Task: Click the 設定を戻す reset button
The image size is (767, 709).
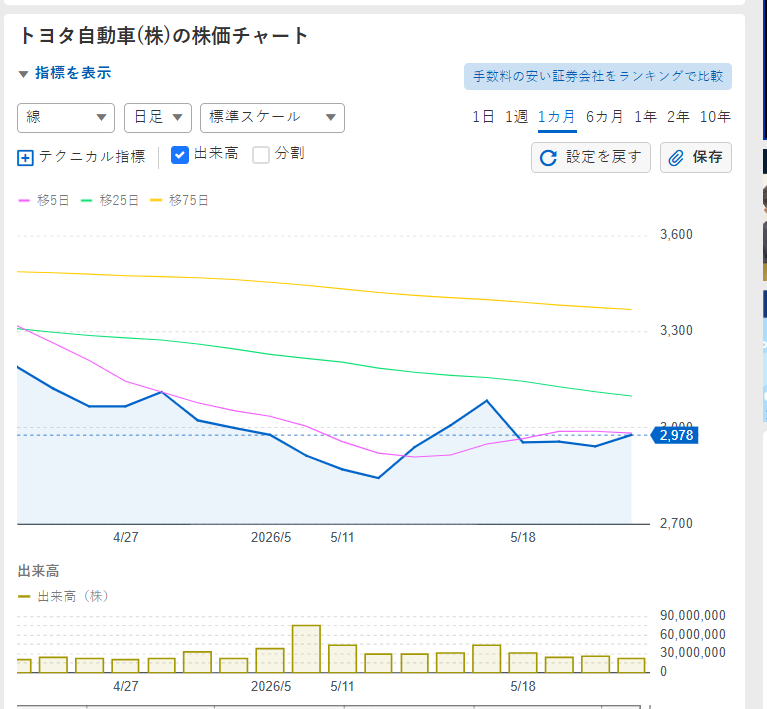Action: tap(591, 158)
